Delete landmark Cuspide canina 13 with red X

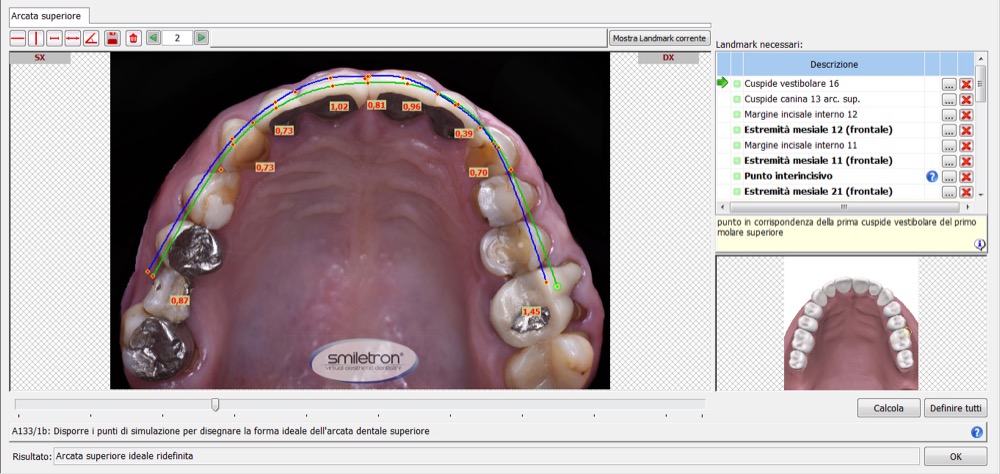[x=966, y=100]
